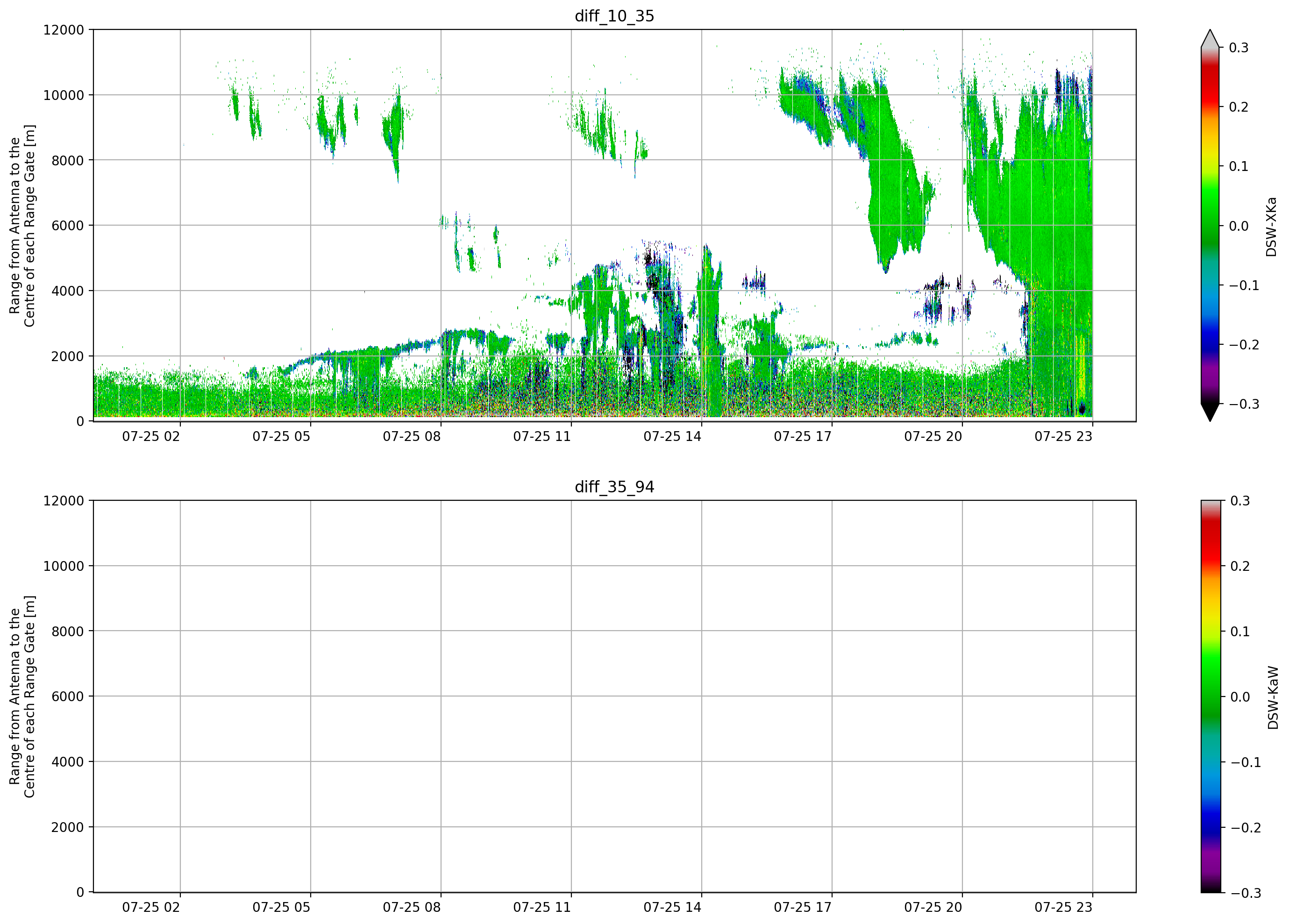Click the −0.2 label on DSW-KaW colorbar
Screen dimensions: 1289x924
coord(1246,828)
